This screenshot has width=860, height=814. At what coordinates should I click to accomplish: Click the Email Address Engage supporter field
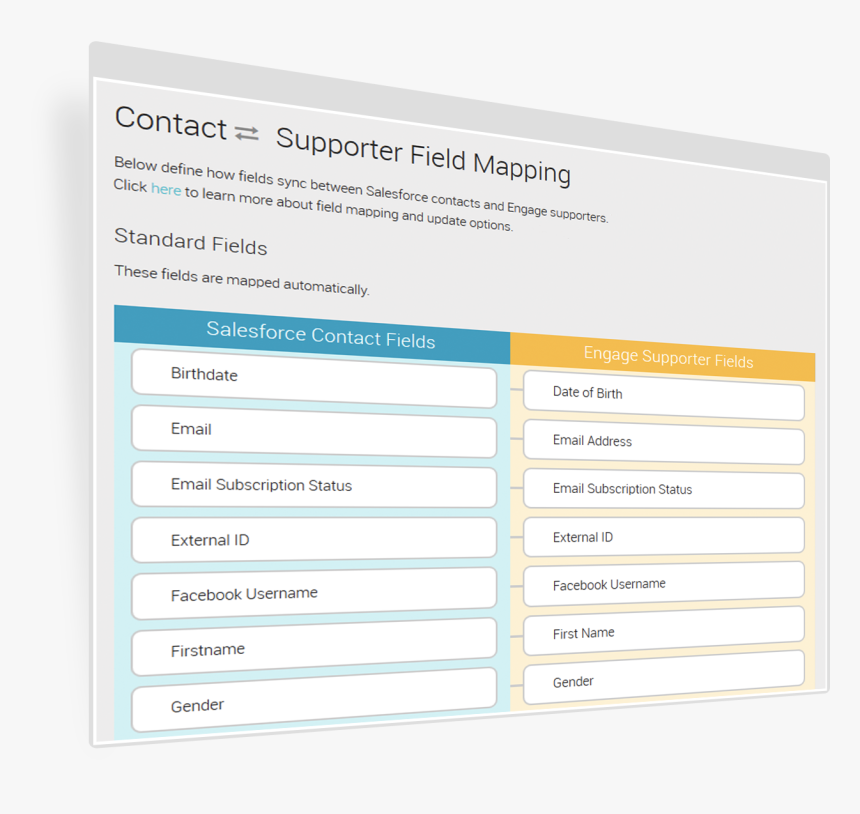click(664, 442)
